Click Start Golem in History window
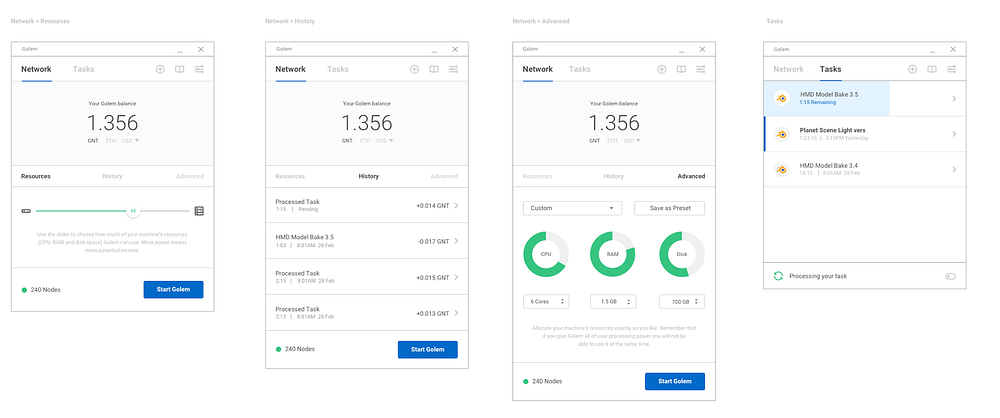 coord(428,349)
